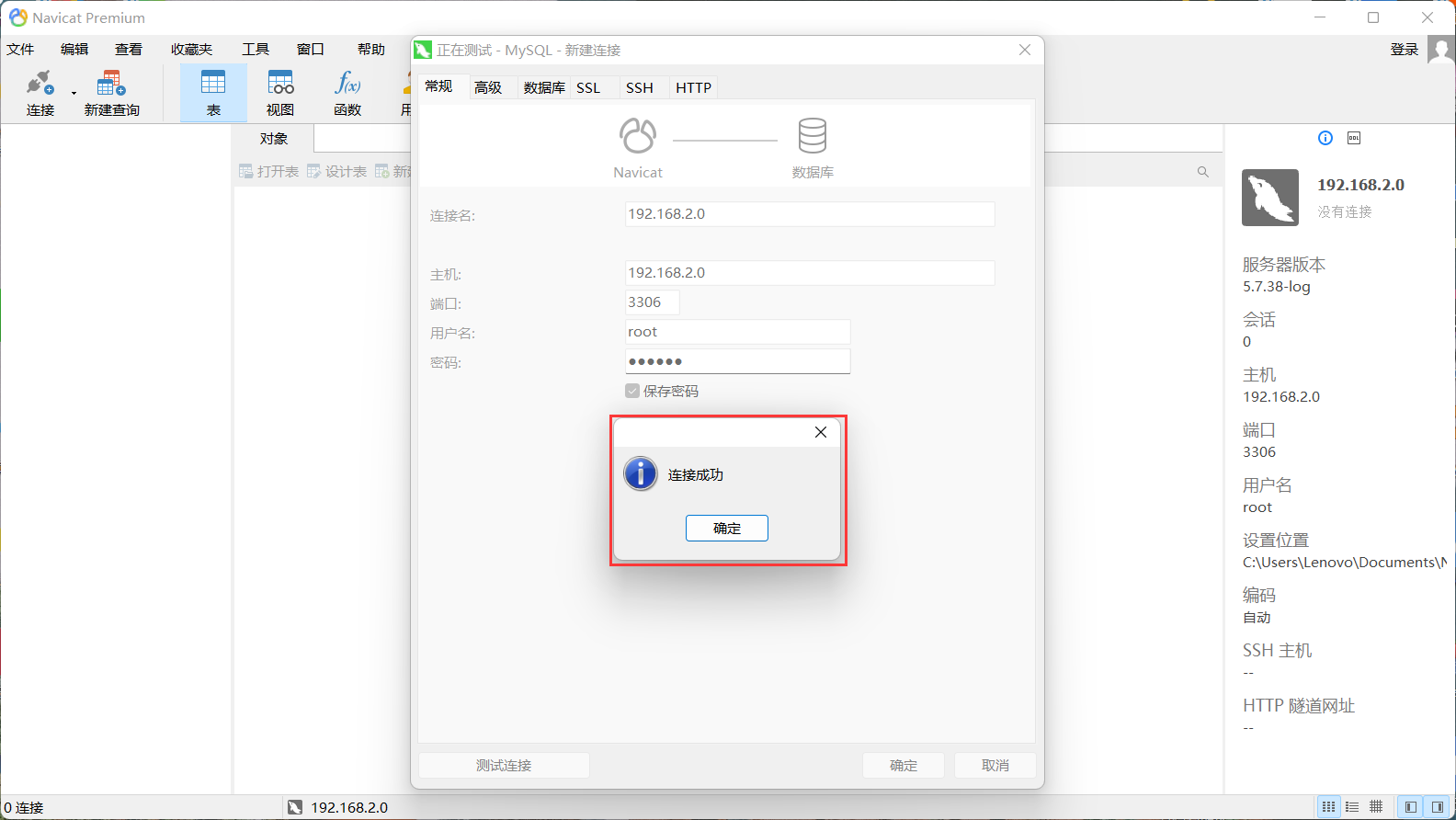Image resolution: width=1456 pixels, height=820 pixels.
Task: Switch to ER diagram grid view
Action: (x=1376, y=807)
